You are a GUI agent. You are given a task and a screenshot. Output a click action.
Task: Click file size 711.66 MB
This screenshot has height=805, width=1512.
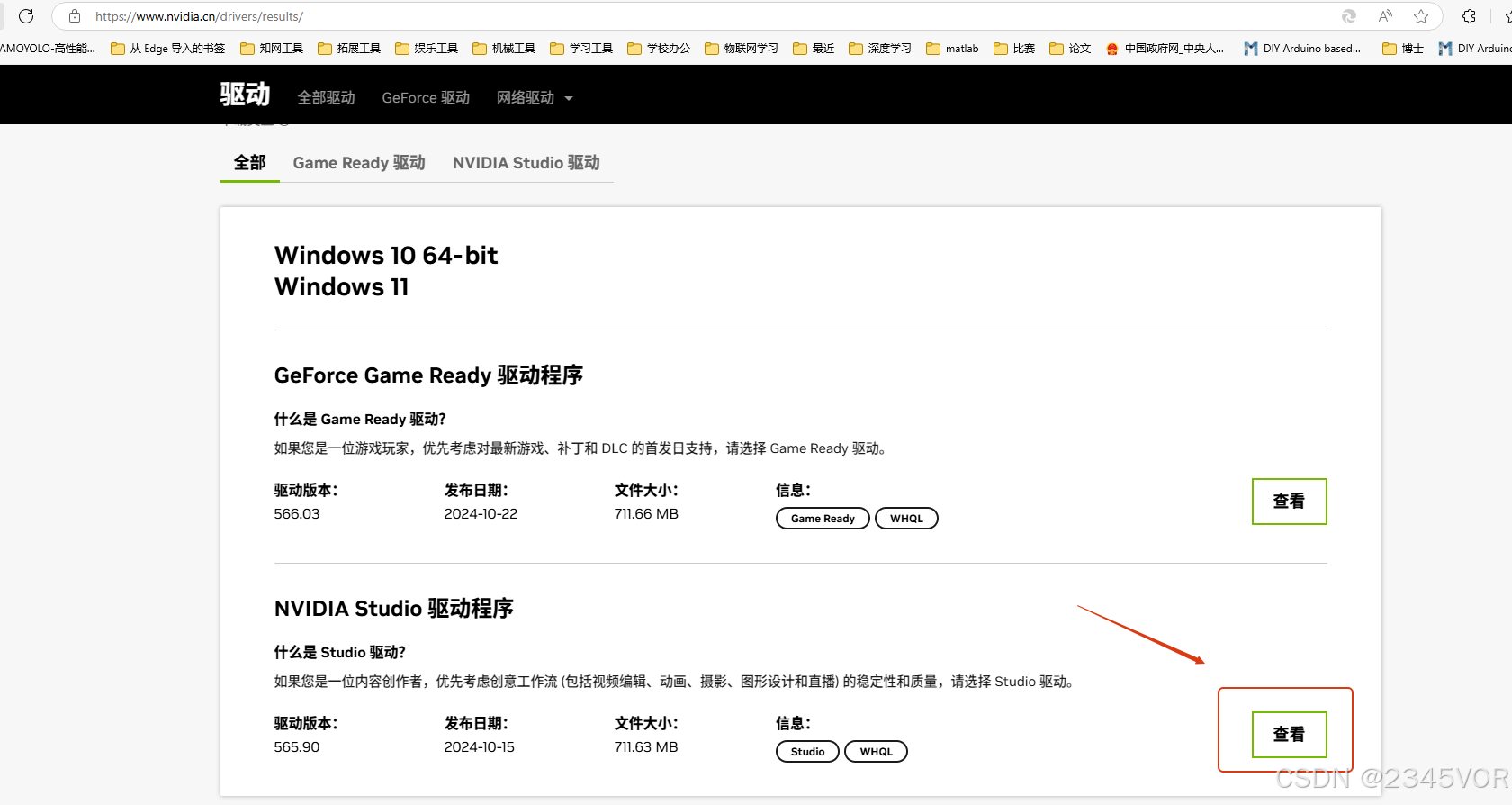646,514
